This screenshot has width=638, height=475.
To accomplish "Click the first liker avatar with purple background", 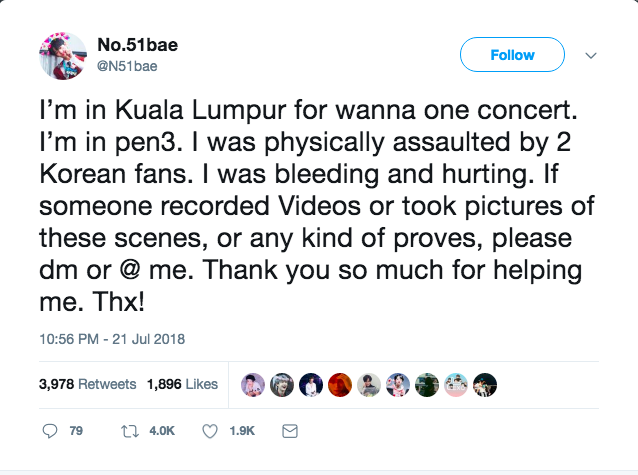I will click(254, 384).
